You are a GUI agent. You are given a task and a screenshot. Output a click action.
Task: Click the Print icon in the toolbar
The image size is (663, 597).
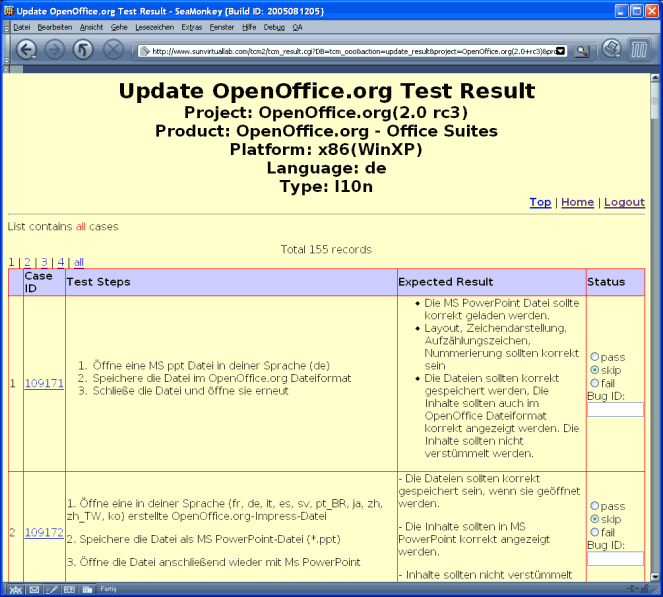pos(611,49)
